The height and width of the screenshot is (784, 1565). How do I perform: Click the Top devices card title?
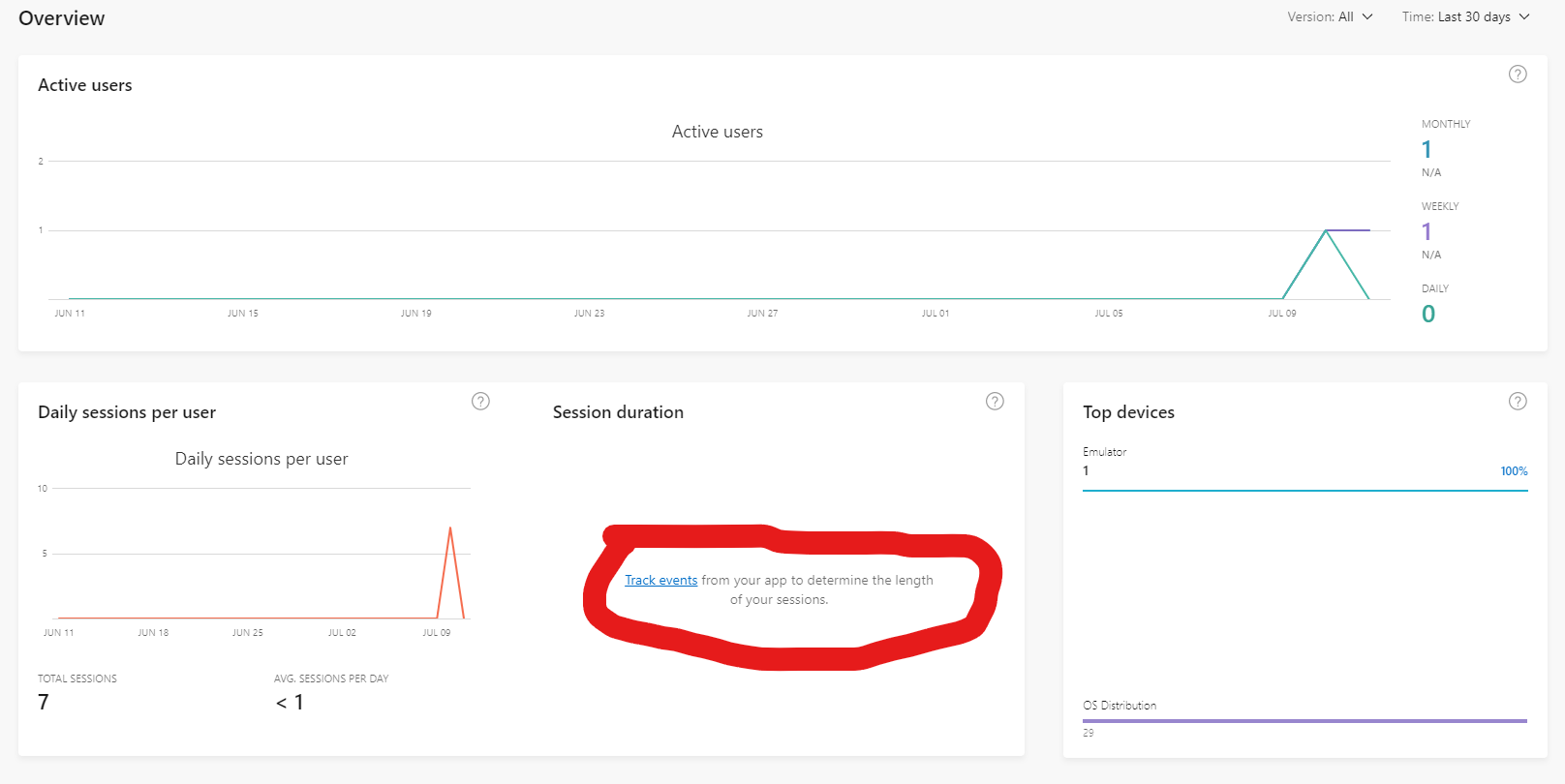(1128, 412)
